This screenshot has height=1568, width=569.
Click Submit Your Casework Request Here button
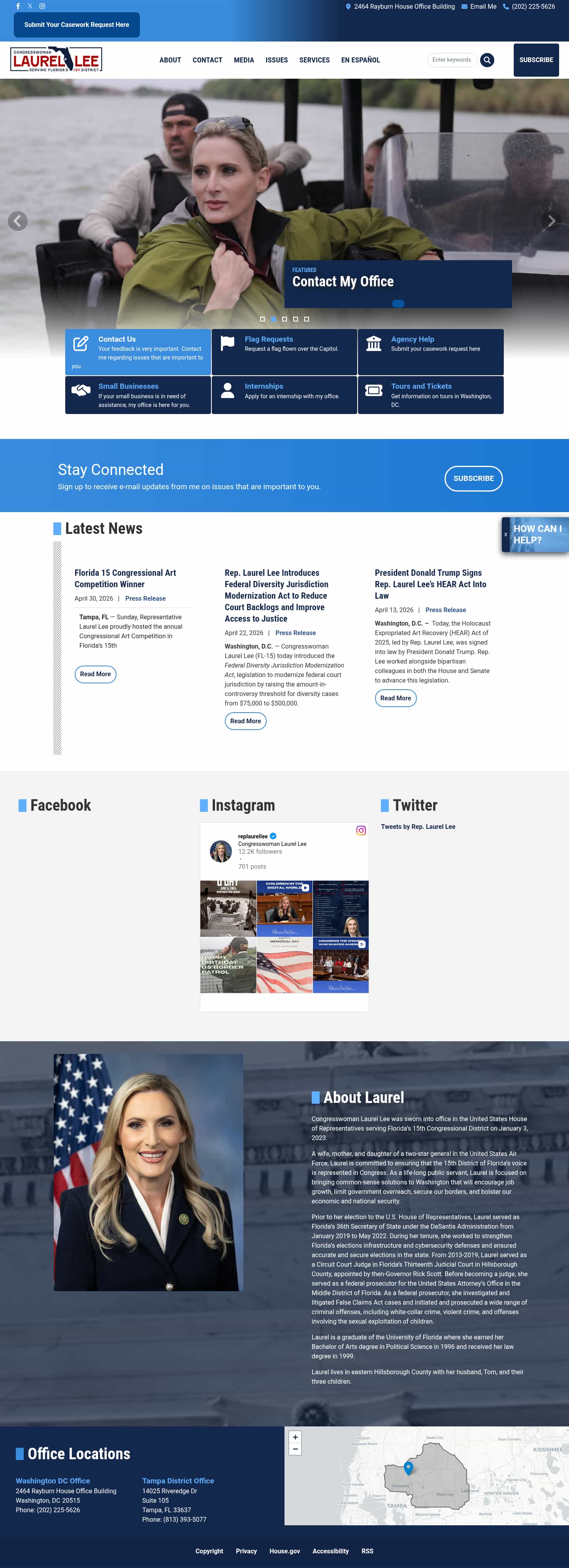[77, 25]
